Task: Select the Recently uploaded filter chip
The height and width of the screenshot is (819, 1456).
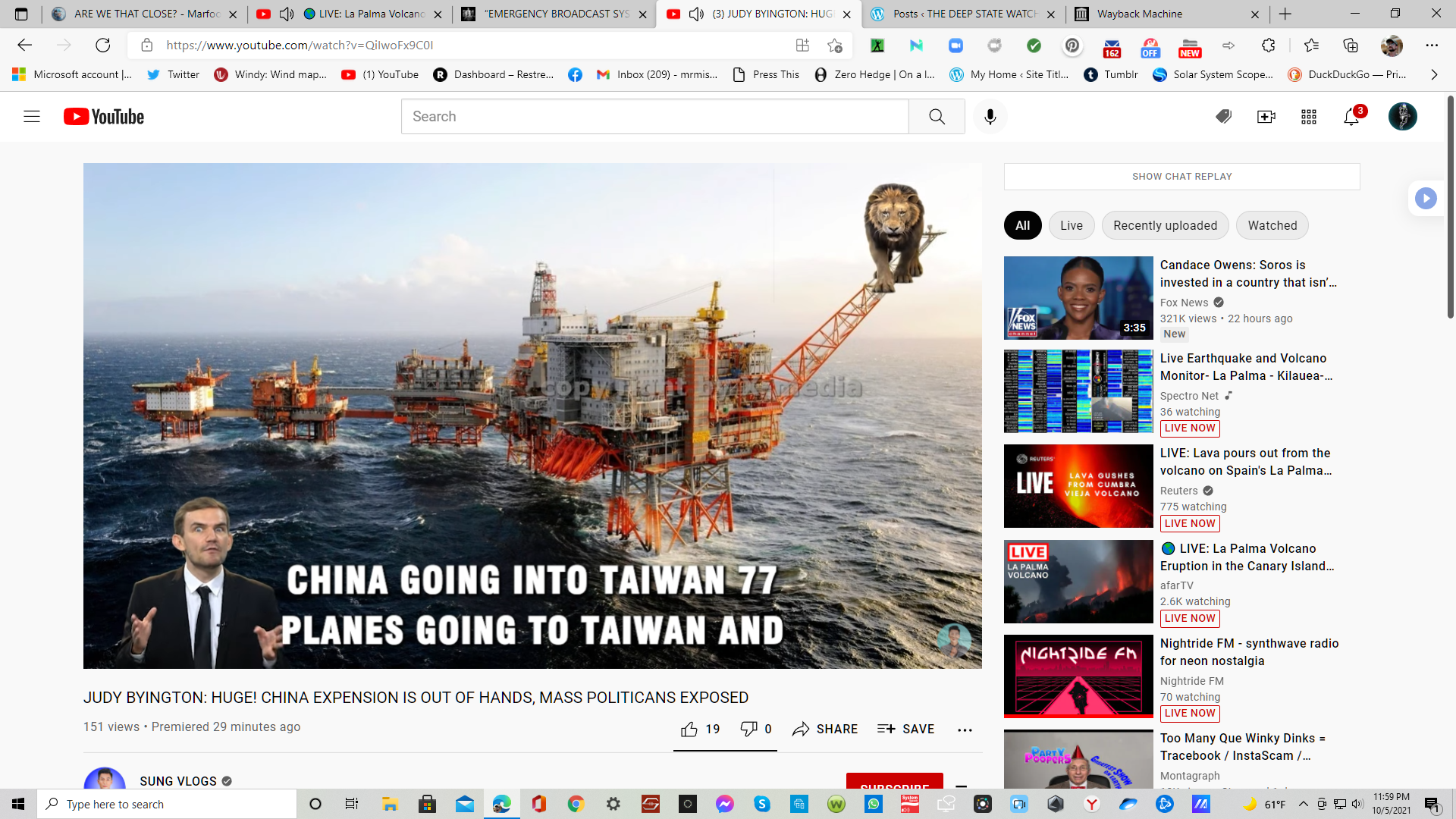Action: tap(1165, 225)
